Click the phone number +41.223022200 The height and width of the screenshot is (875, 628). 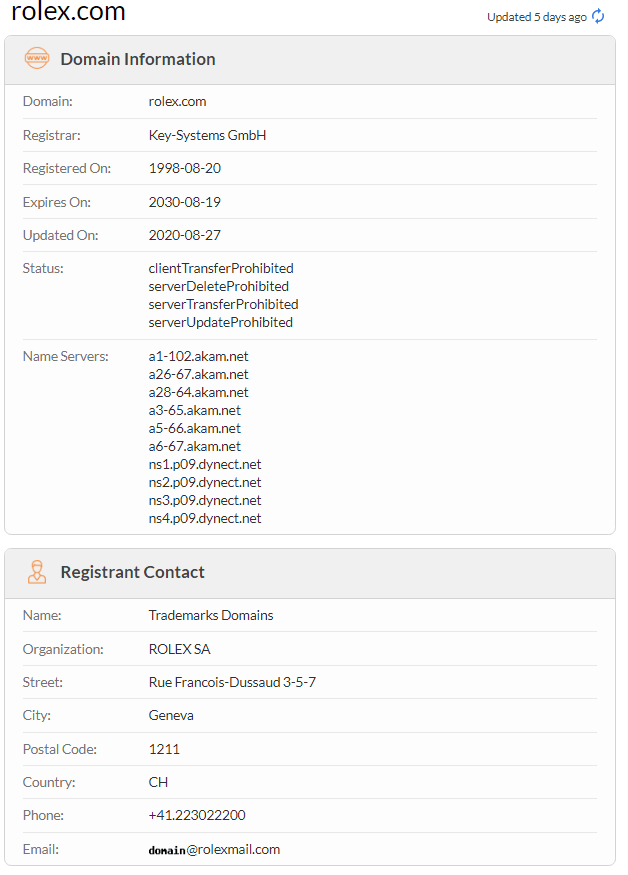[197, 815]
